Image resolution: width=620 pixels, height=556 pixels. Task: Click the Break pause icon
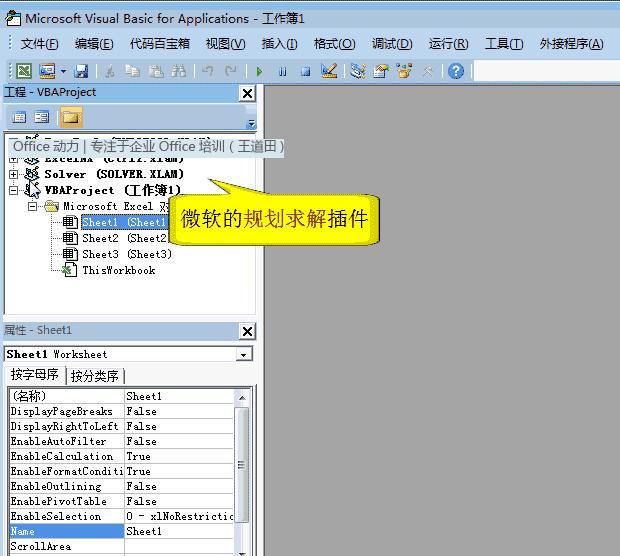282,72
